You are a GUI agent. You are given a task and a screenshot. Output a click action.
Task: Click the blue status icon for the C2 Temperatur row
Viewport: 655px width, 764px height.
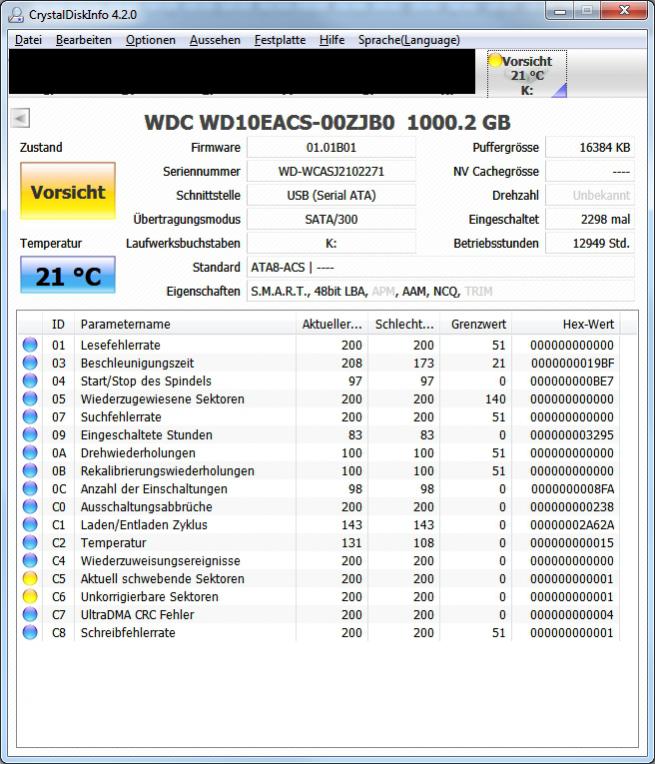tap(30, 542)
